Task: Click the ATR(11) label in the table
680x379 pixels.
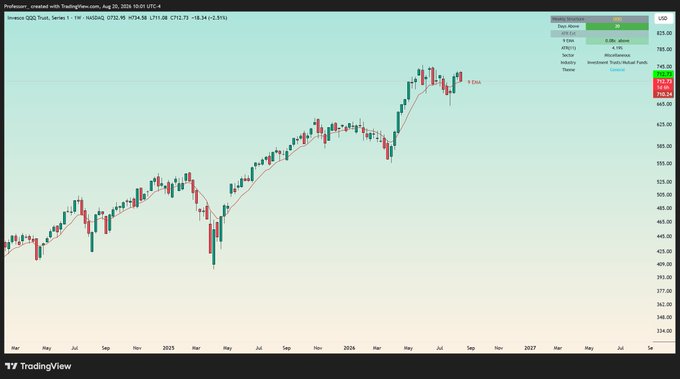Action: click(x=569, y=48)
